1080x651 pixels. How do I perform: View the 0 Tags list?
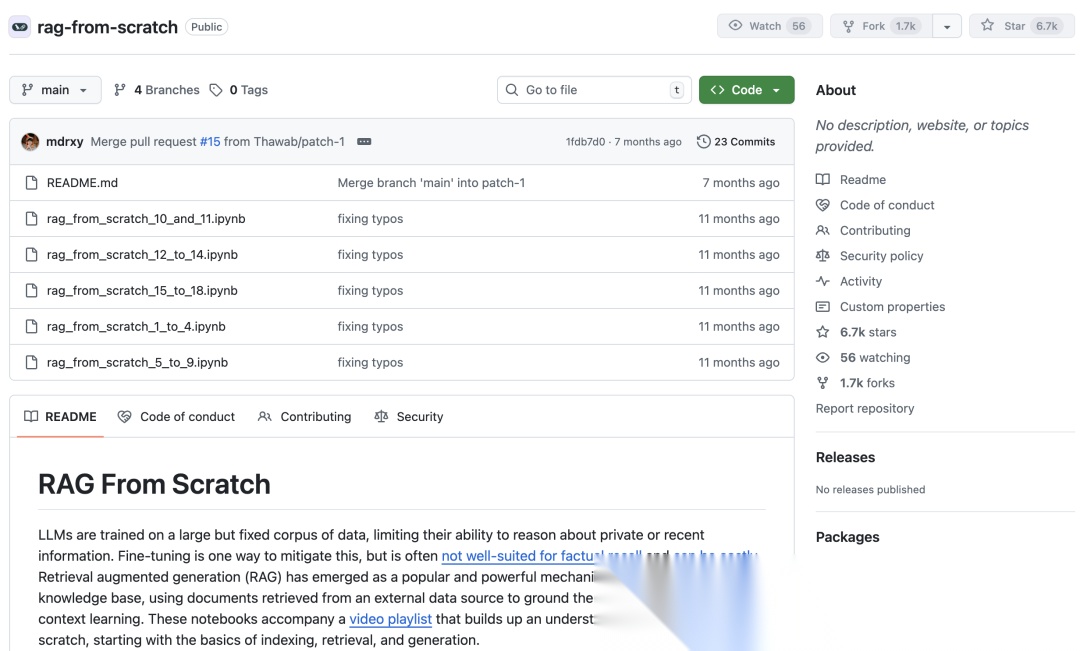coord(239,90)
